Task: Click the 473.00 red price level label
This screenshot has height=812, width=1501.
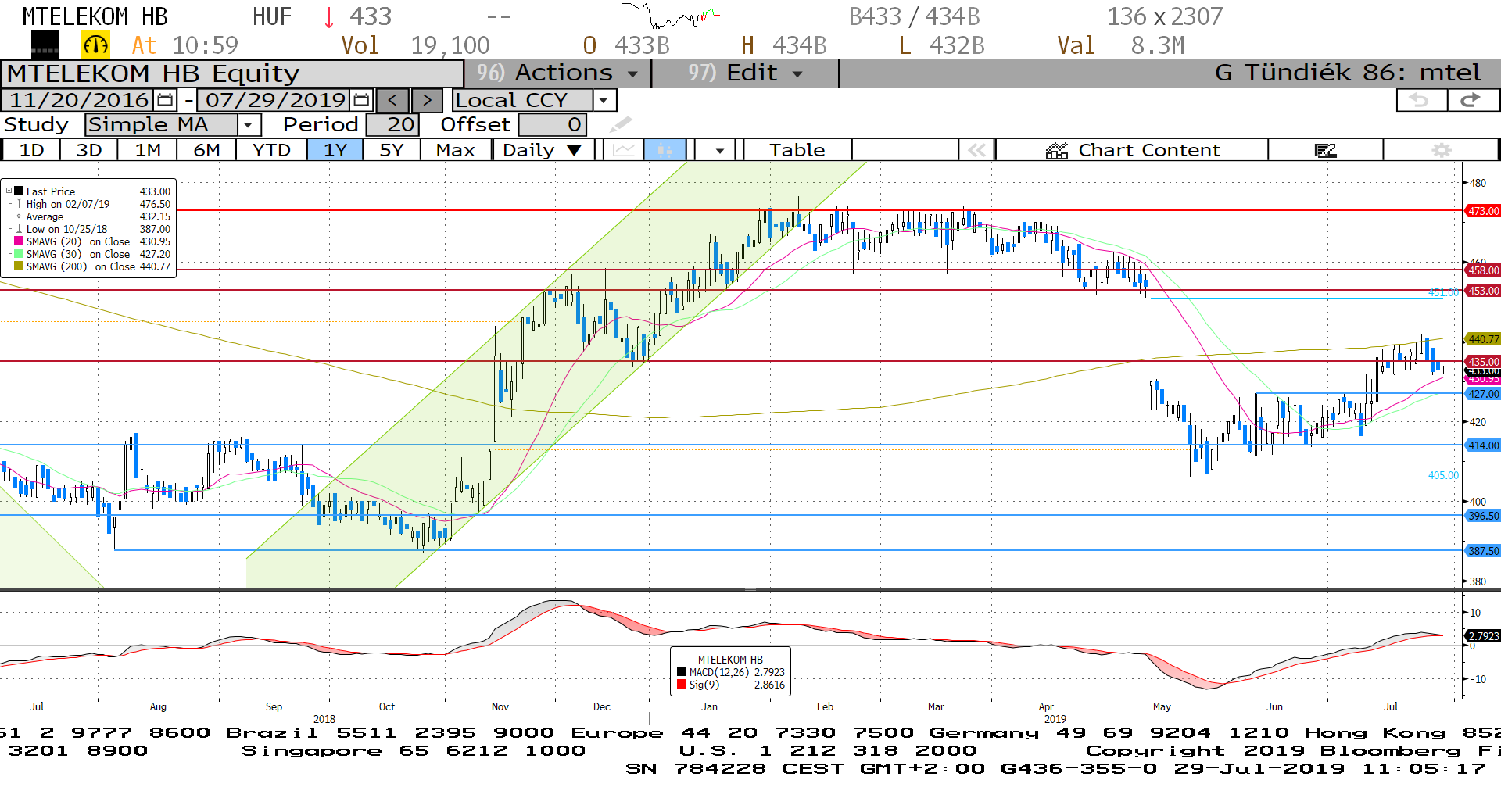Action: tap(1482, 211)
